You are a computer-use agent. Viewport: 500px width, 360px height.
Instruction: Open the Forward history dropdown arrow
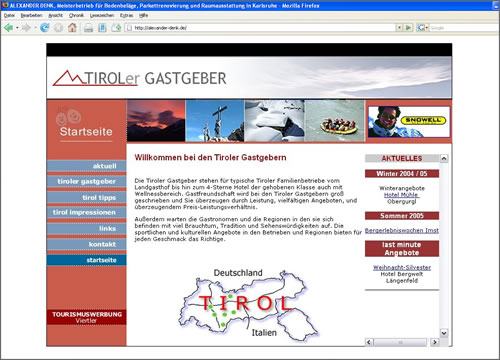click(x=35, y=28)
